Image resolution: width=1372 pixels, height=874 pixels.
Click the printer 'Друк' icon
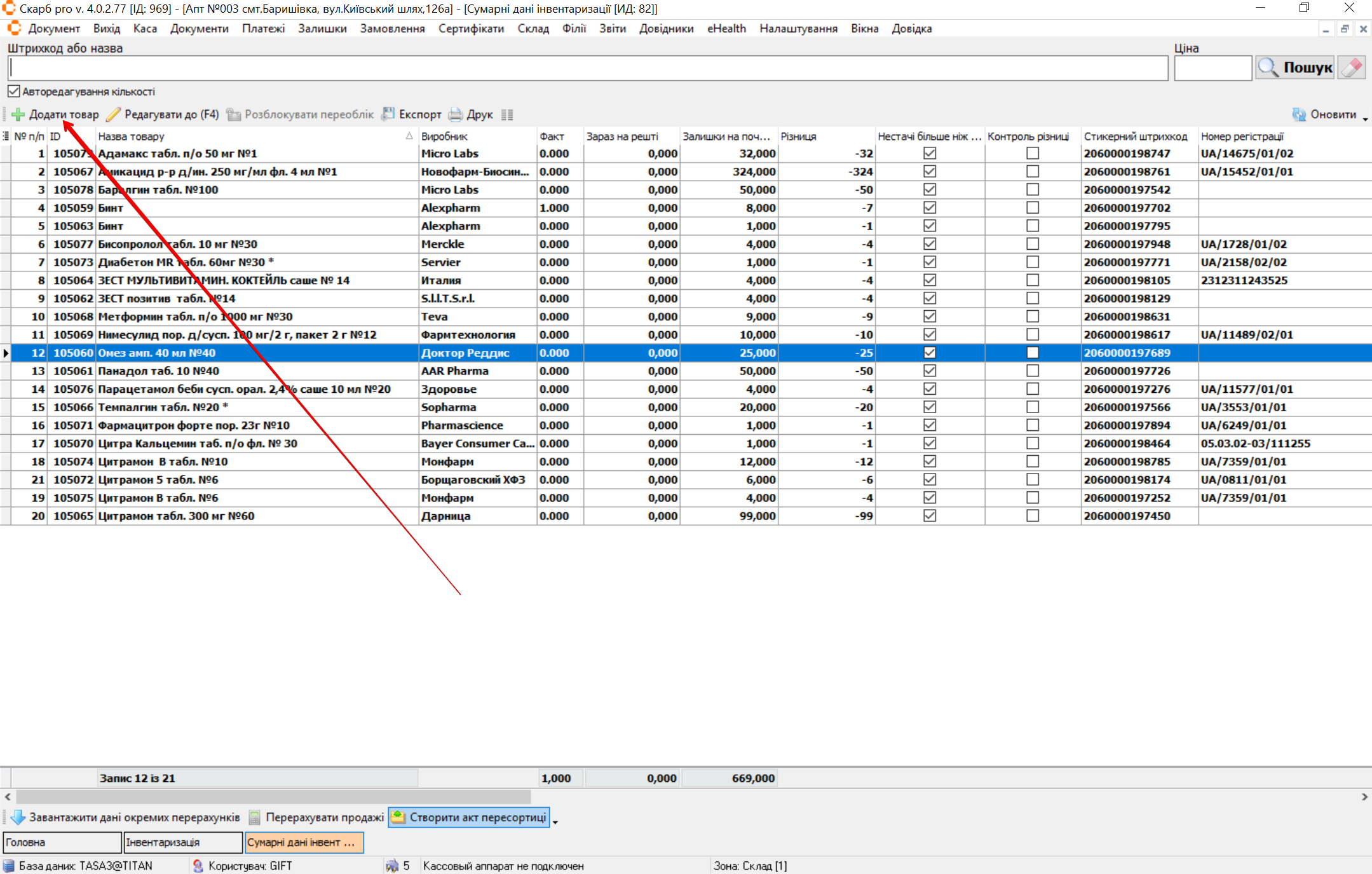(456, 114)
